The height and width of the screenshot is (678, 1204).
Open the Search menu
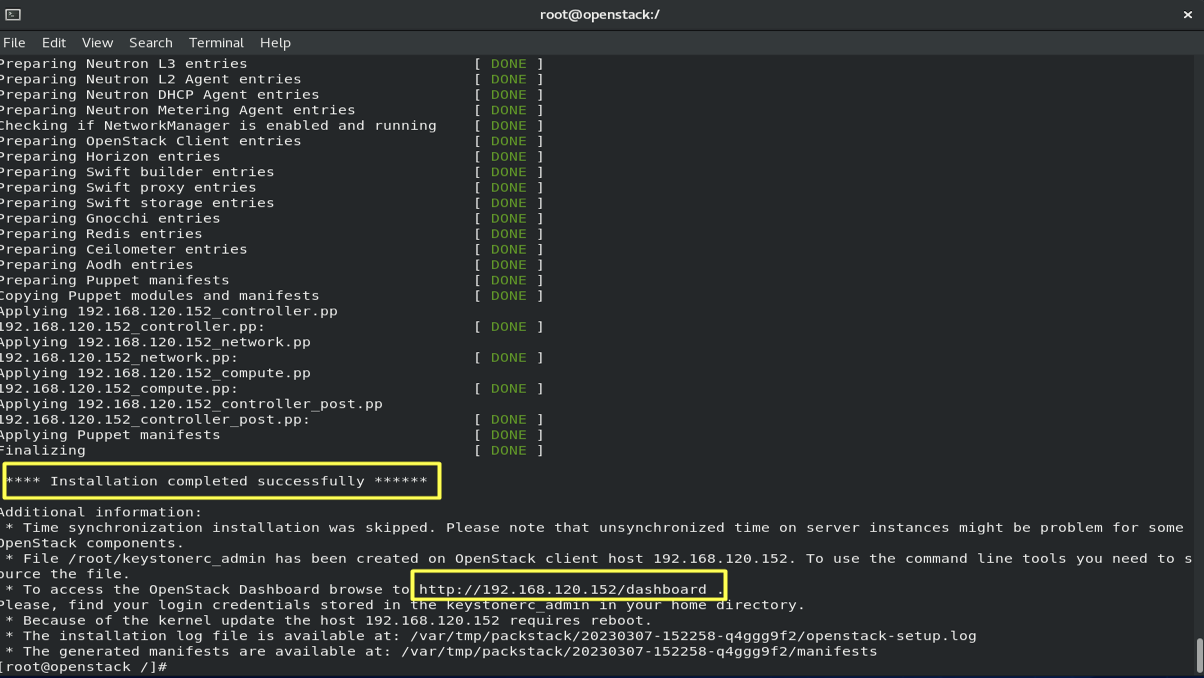point(151,43)
